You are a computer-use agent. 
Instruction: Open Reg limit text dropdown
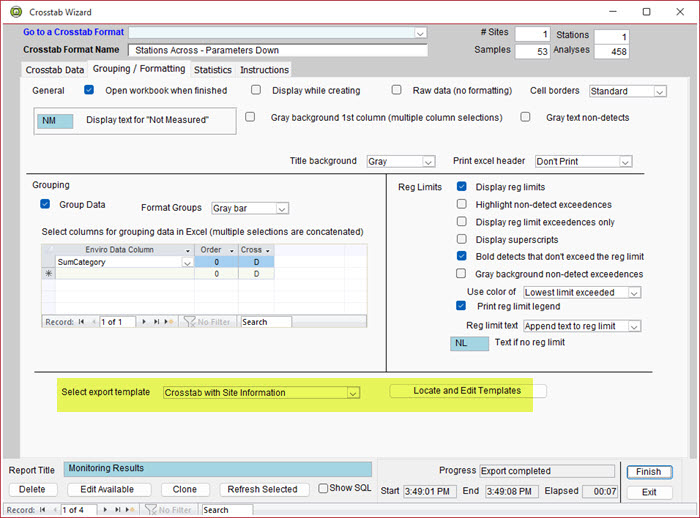click(634, 326)
